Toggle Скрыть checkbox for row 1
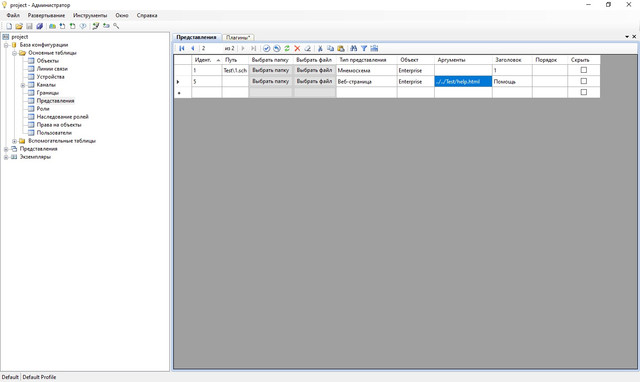The width and height of the screenshot is (640, 382). click(x=584, y=70)
